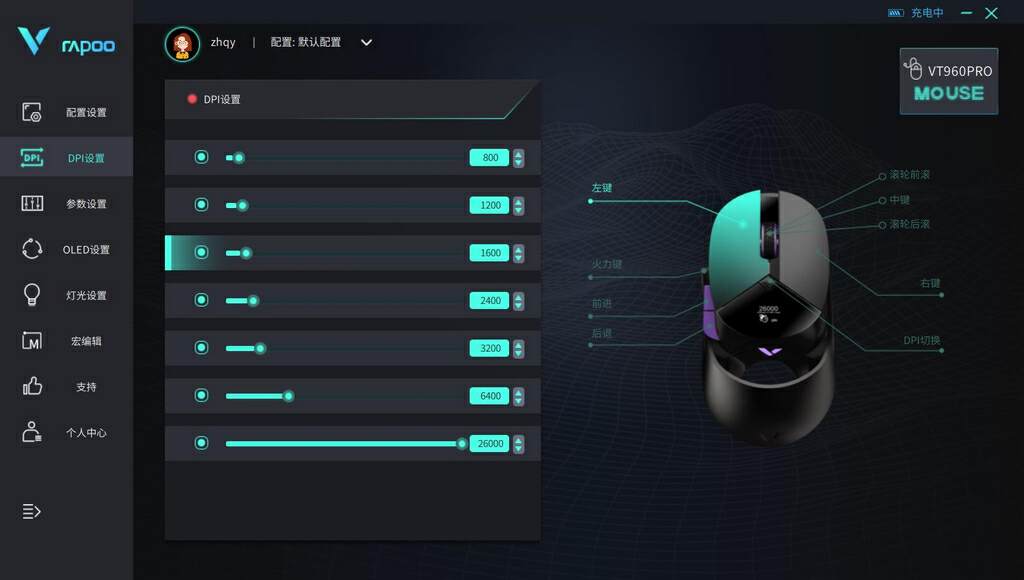This screenshot has width=1024, height=580.
Task: Click the DPI切换 label on the mouse diagram
Action: pos(921,340)
